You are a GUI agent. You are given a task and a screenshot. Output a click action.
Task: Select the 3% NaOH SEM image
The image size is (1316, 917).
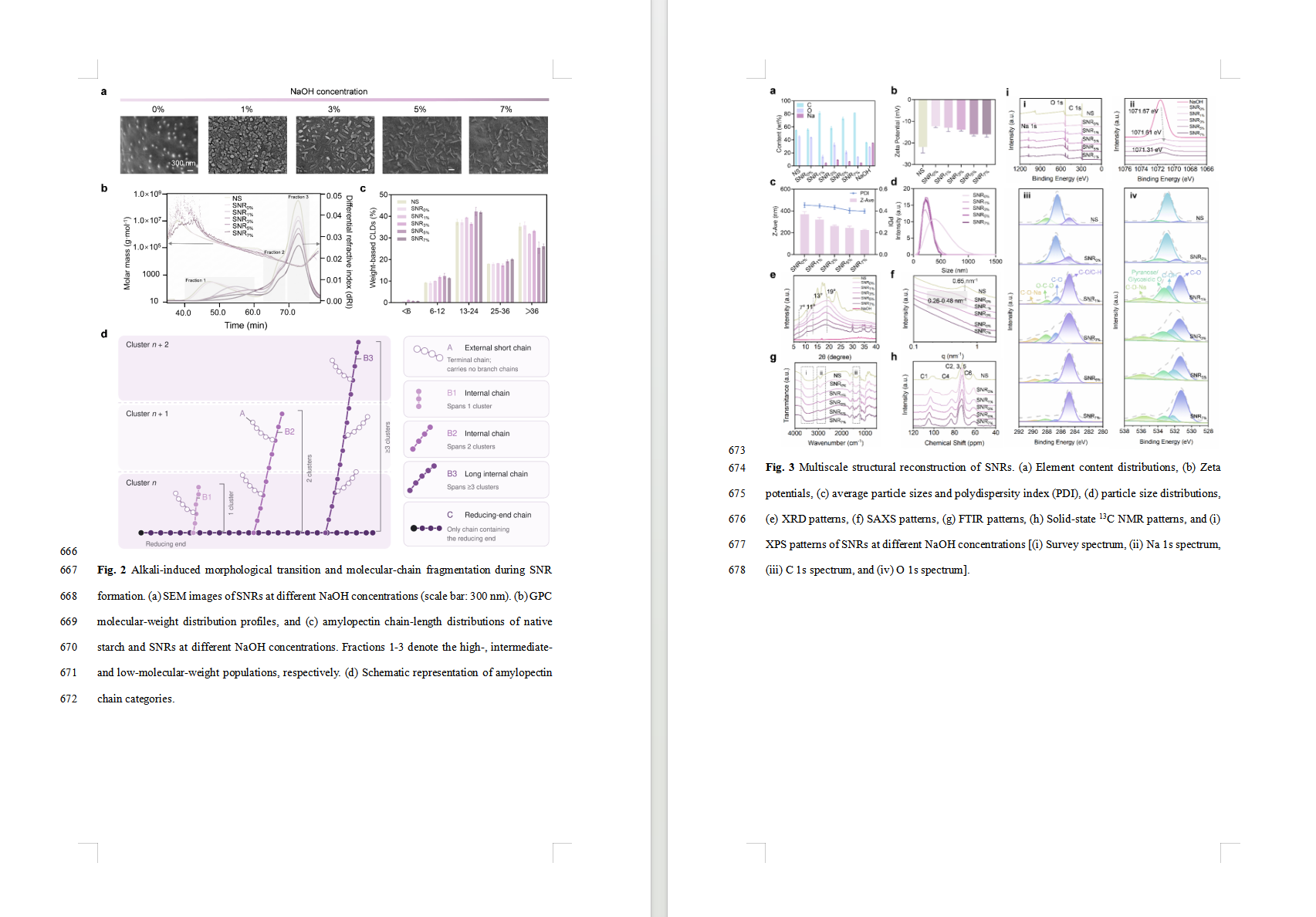pos(335,145)
